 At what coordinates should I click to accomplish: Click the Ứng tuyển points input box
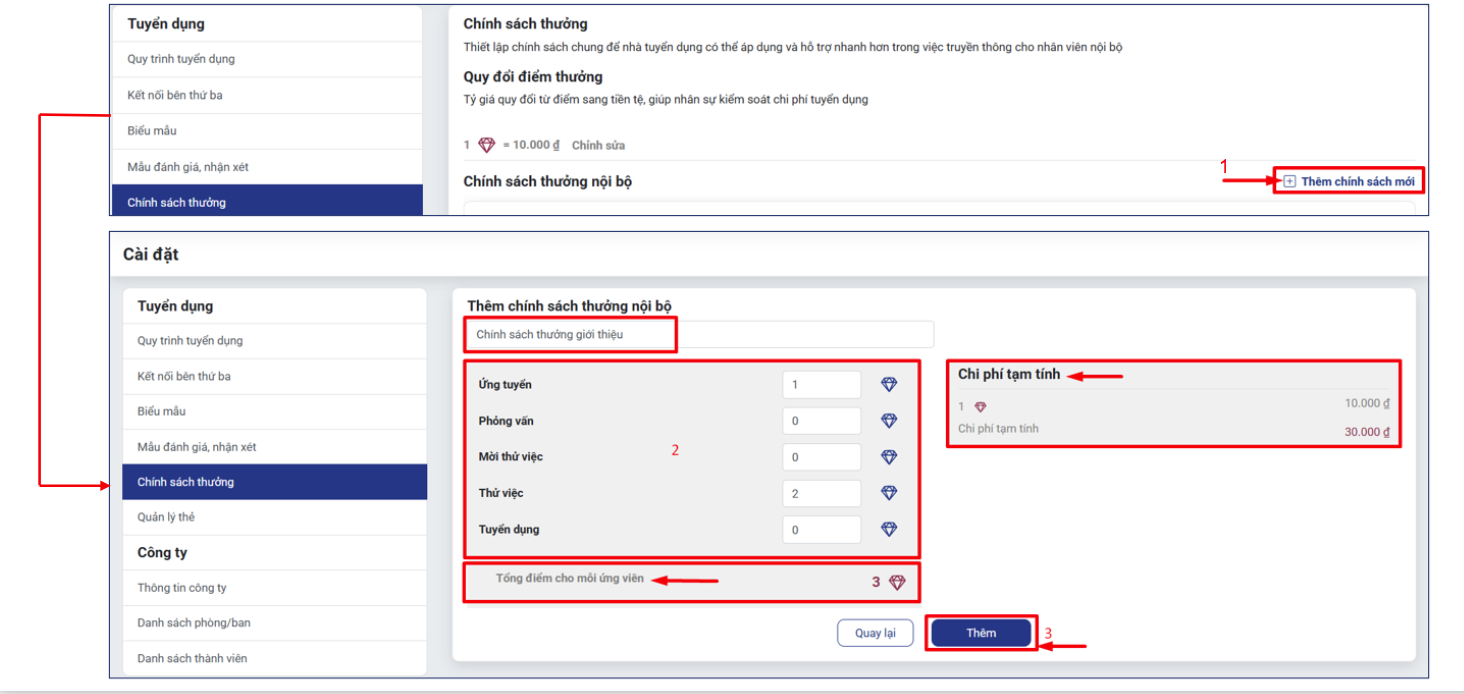tap(821, 385)
